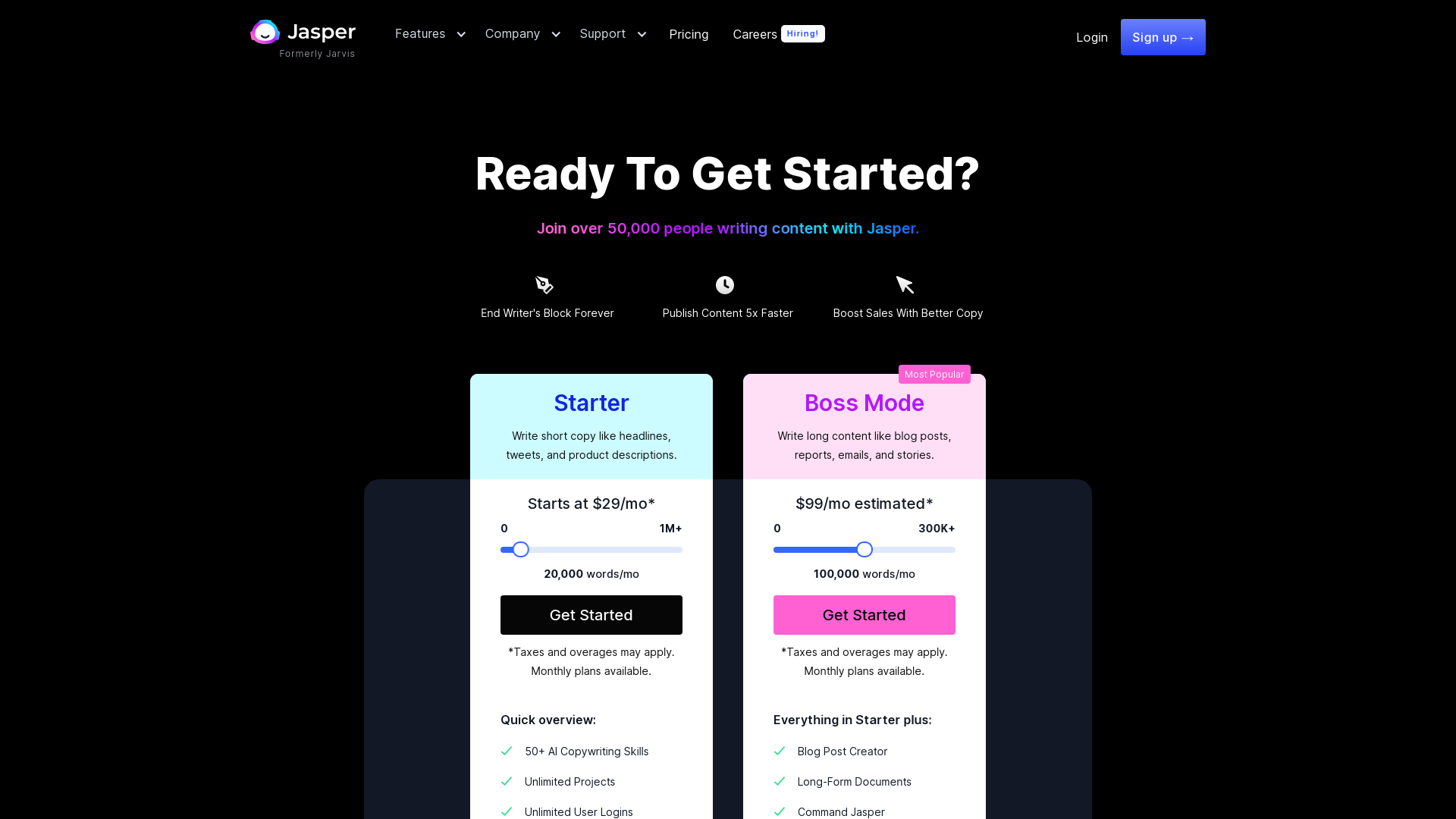Click the Company dropdown arrow
The image size is (1456, 819).
(x=557, y=34)
